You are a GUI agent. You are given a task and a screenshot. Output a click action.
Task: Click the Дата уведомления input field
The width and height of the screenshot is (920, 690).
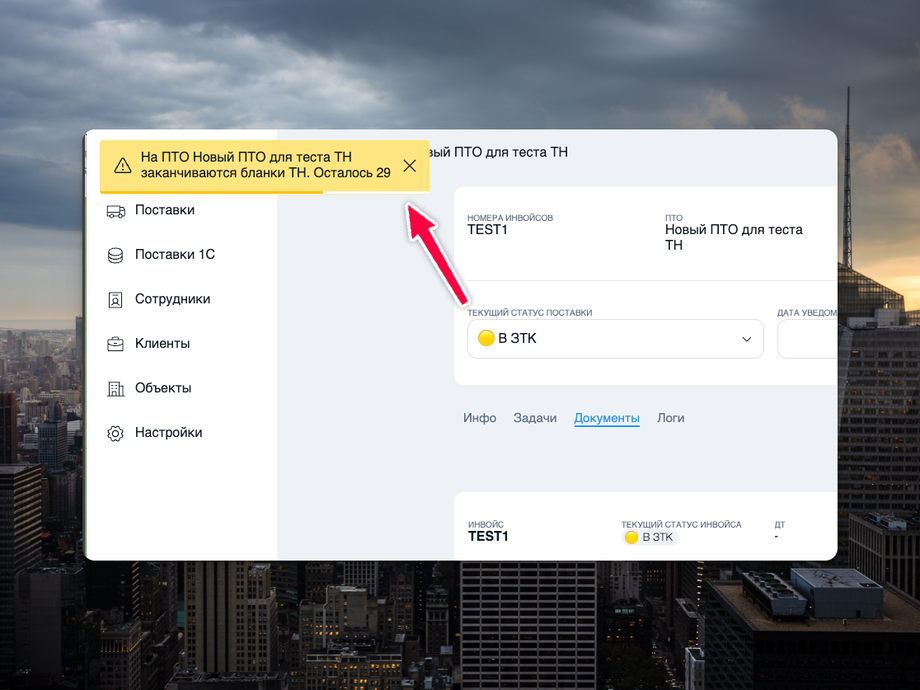pos(807,339)
